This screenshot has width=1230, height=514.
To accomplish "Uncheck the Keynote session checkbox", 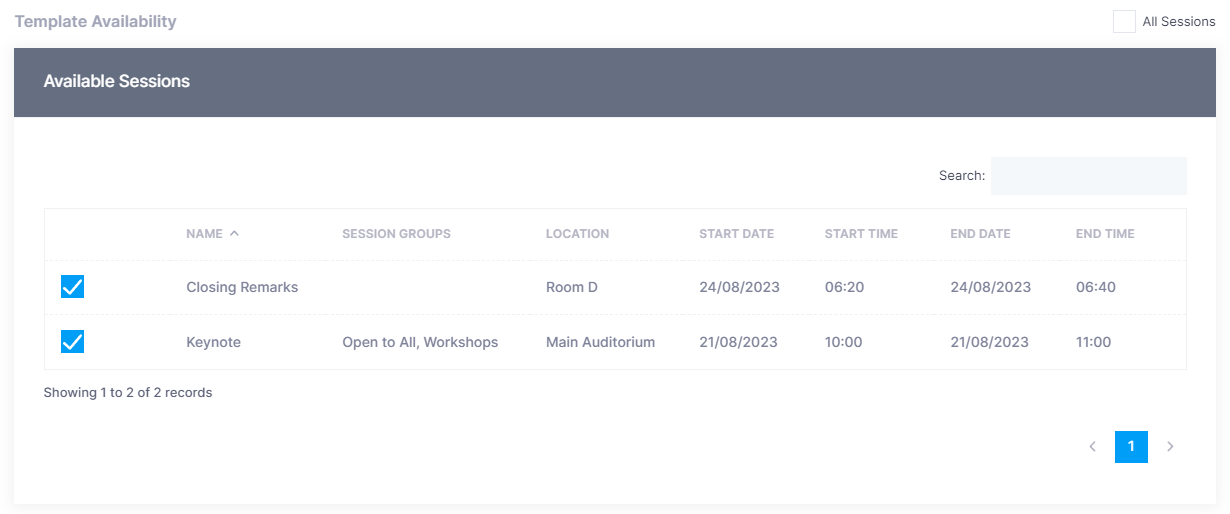I will [x=72, y=342].
